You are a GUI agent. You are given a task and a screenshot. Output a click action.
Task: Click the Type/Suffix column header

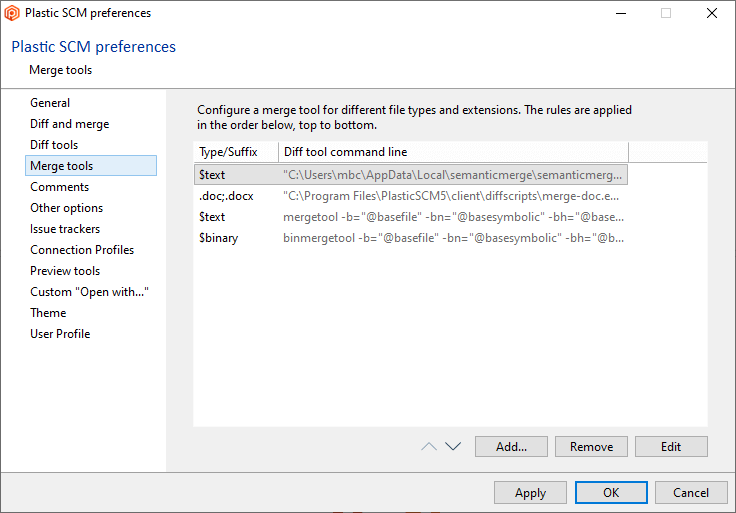(236, 152)
